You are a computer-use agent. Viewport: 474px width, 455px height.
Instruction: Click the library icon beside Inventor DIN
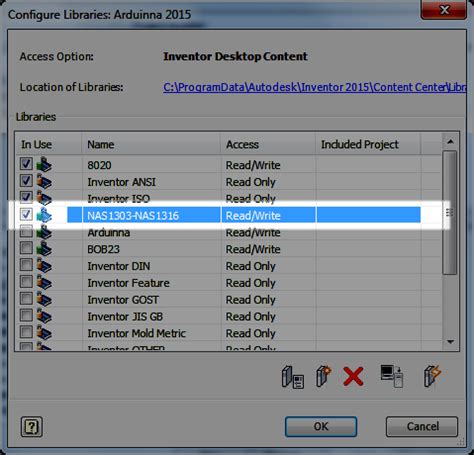pos(44,266)
